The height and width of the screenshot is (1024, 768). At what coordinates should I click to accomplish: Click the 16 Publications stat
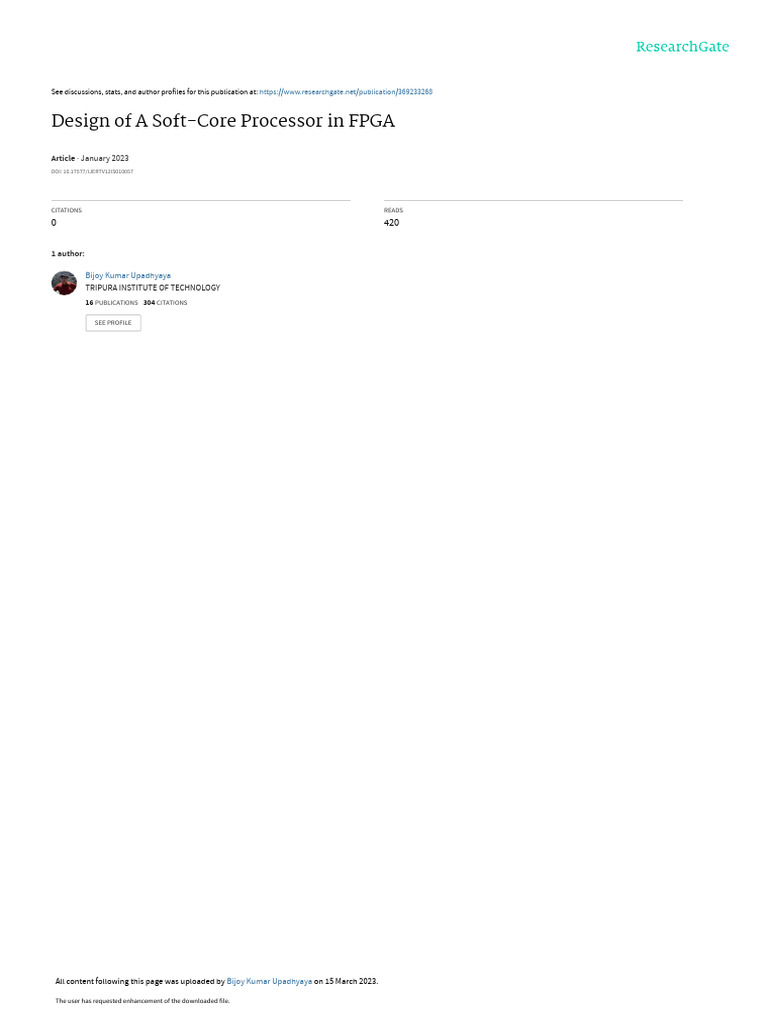[112, 303]
